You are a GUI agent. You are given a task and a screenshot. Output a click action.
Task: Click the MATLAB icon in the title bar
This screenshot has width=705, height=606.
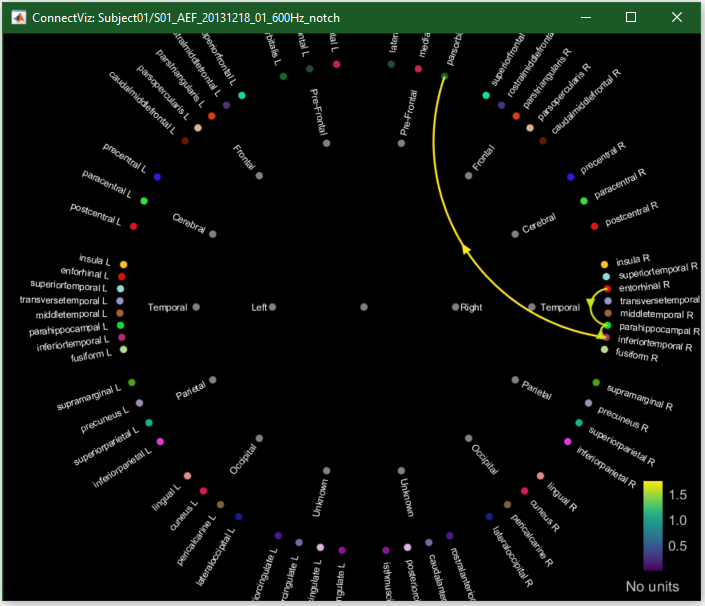point(15,18)
